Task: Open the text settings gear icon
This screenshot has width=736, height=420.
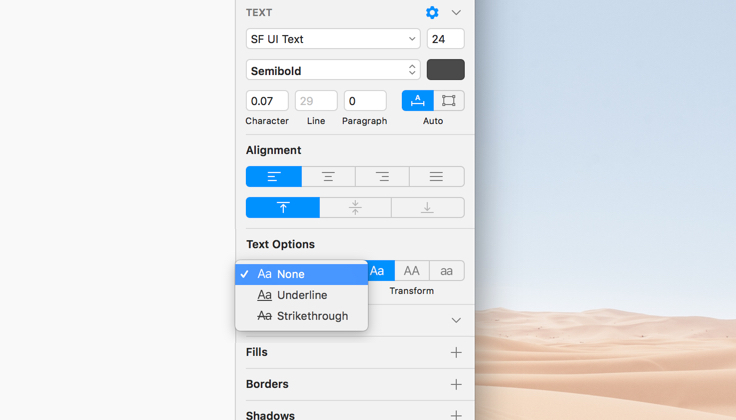Action: click(432, 13)
